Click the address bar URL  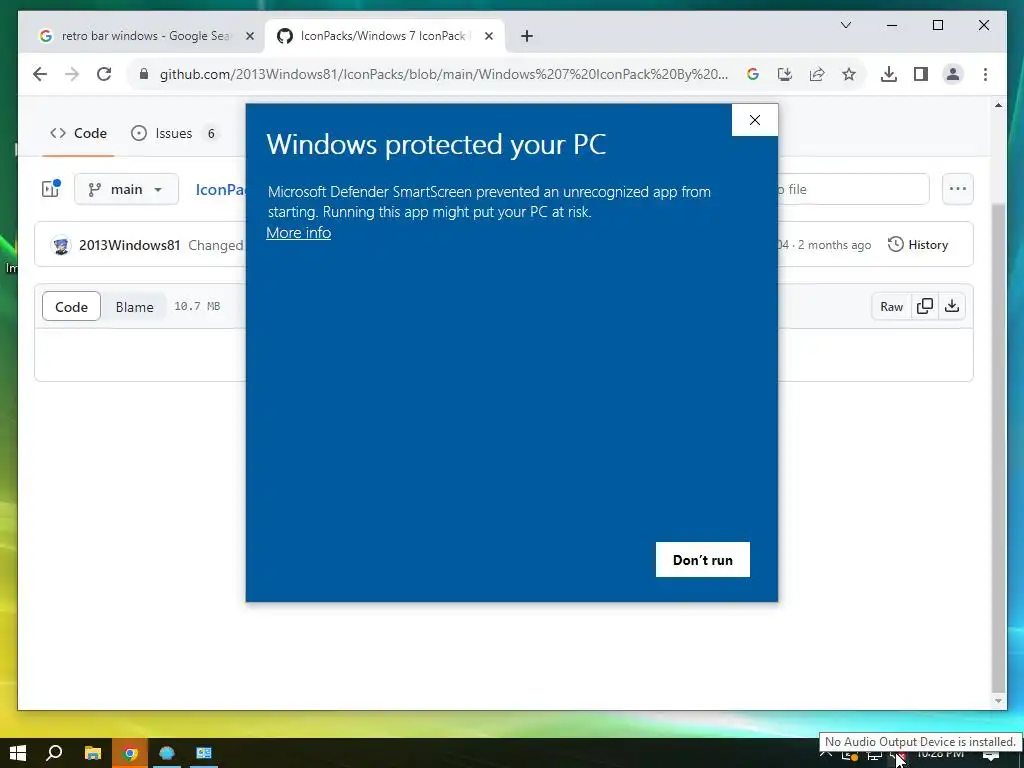444,74
